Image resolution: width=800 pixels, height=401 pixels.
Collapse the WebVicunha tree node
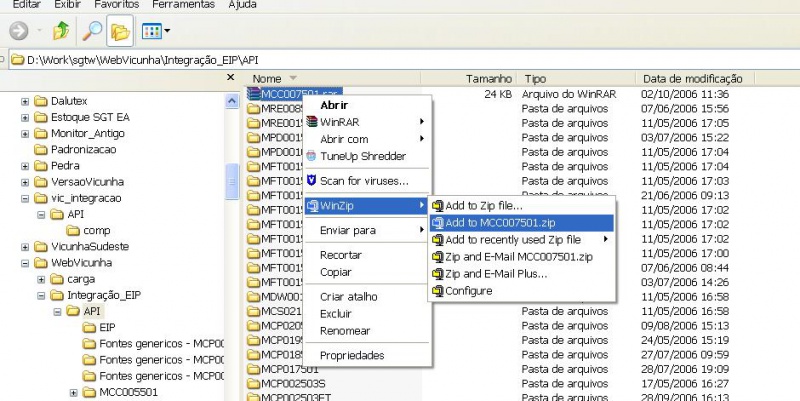[x=24, y=263]
